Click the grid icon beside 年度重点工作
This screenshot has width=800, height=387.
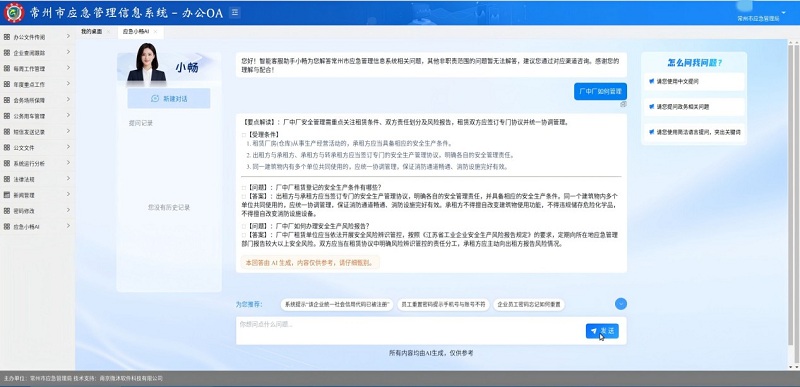coord(7,84)
